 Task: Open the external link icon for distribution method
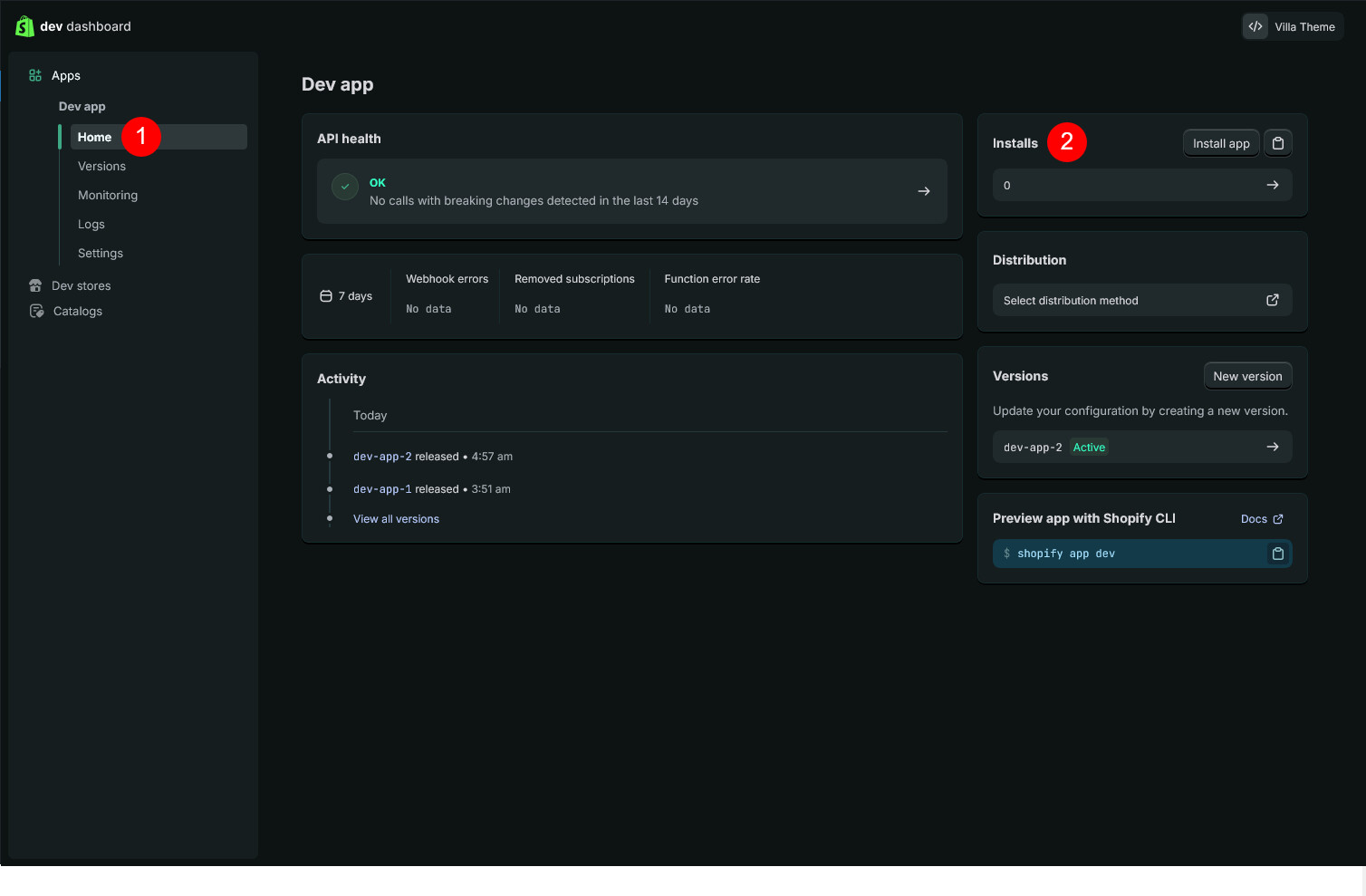click(1272, 301)
